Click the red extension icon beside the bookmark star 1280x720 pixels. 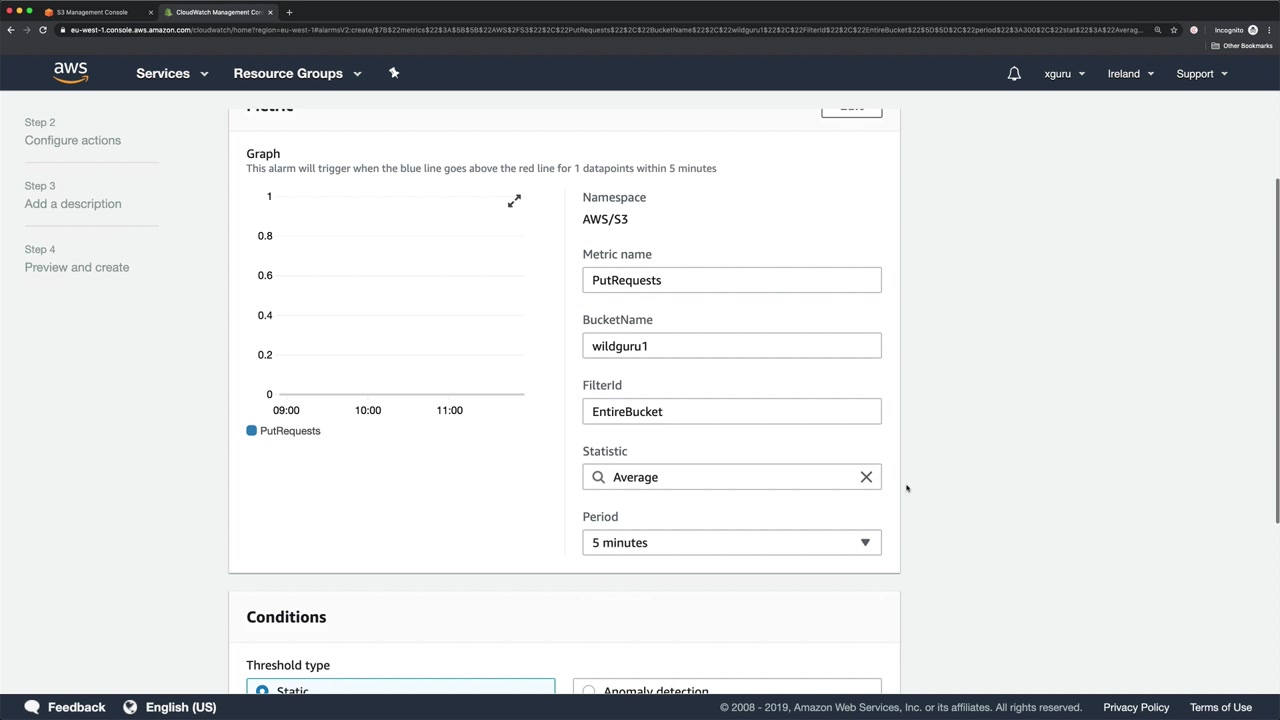coord(1194,30)
